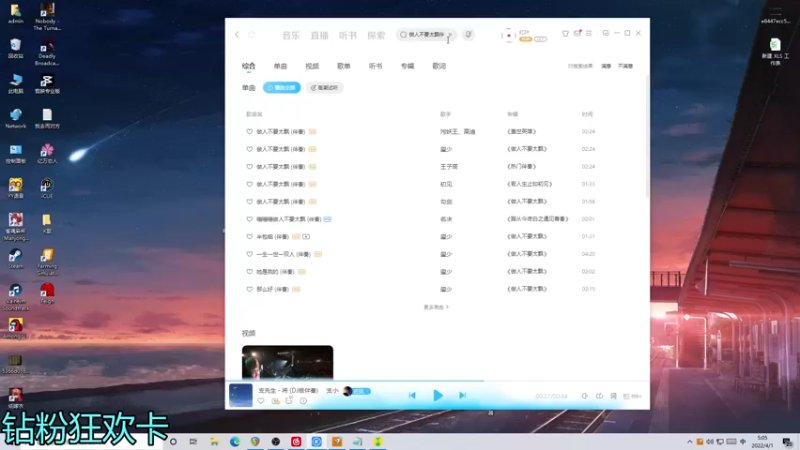Image resolution: width=800 pixels, height=450 pixels.
Task: Click the blue play-all button
Action: pyautogui.click(x=282, y=88)
